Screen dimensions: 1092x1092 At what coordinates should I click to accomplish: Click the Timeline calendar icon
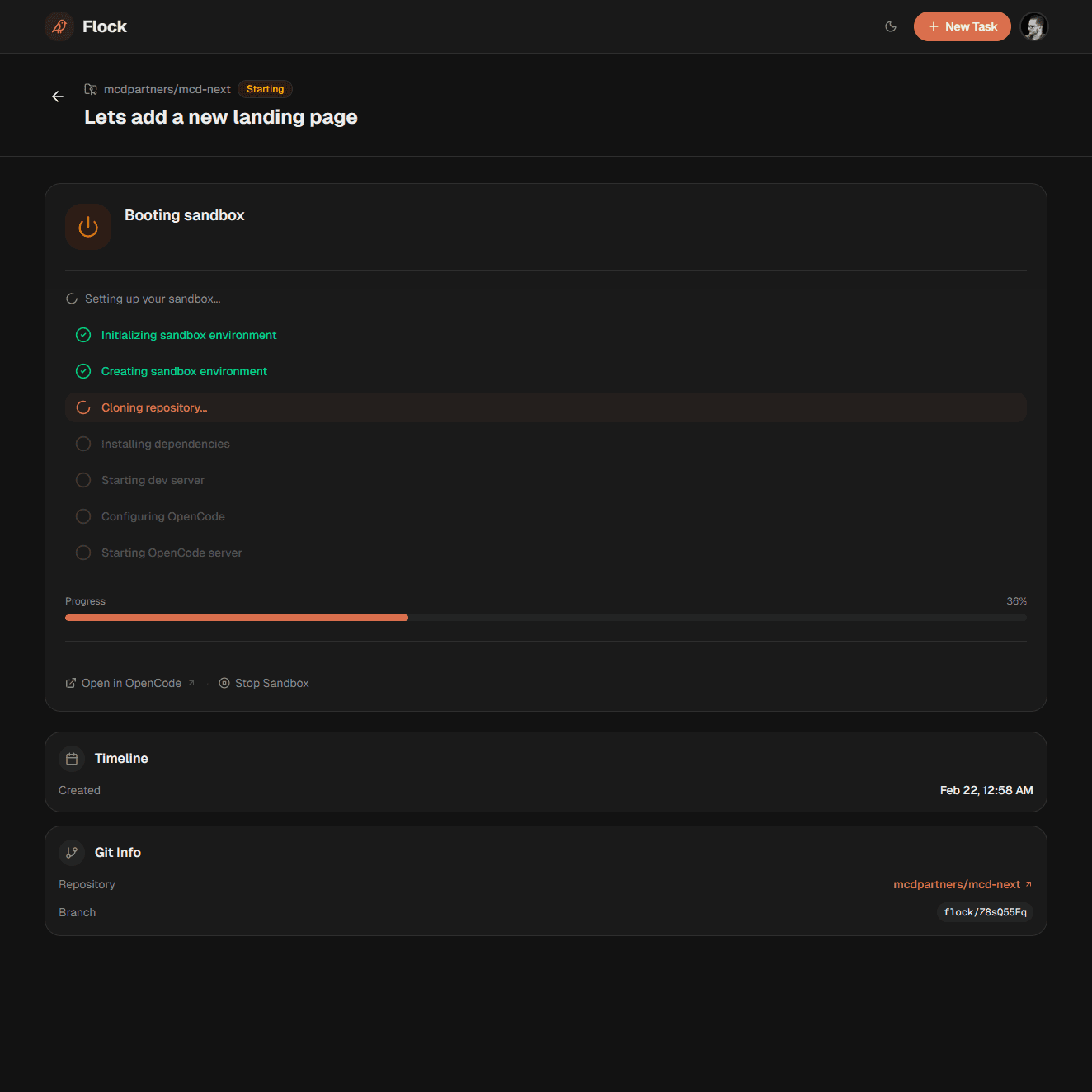tap(71, 758)
